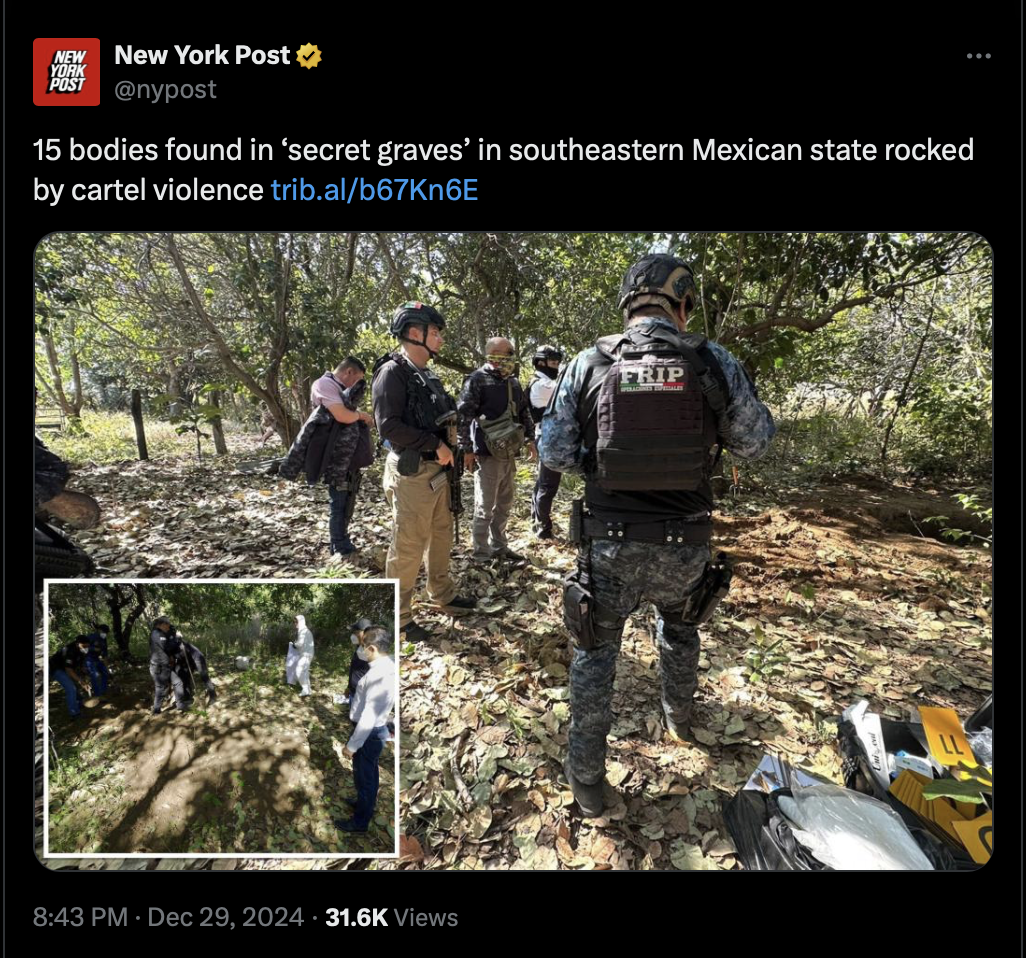
Task: Open the New York Post profile avatar
Action: point(67,72)
